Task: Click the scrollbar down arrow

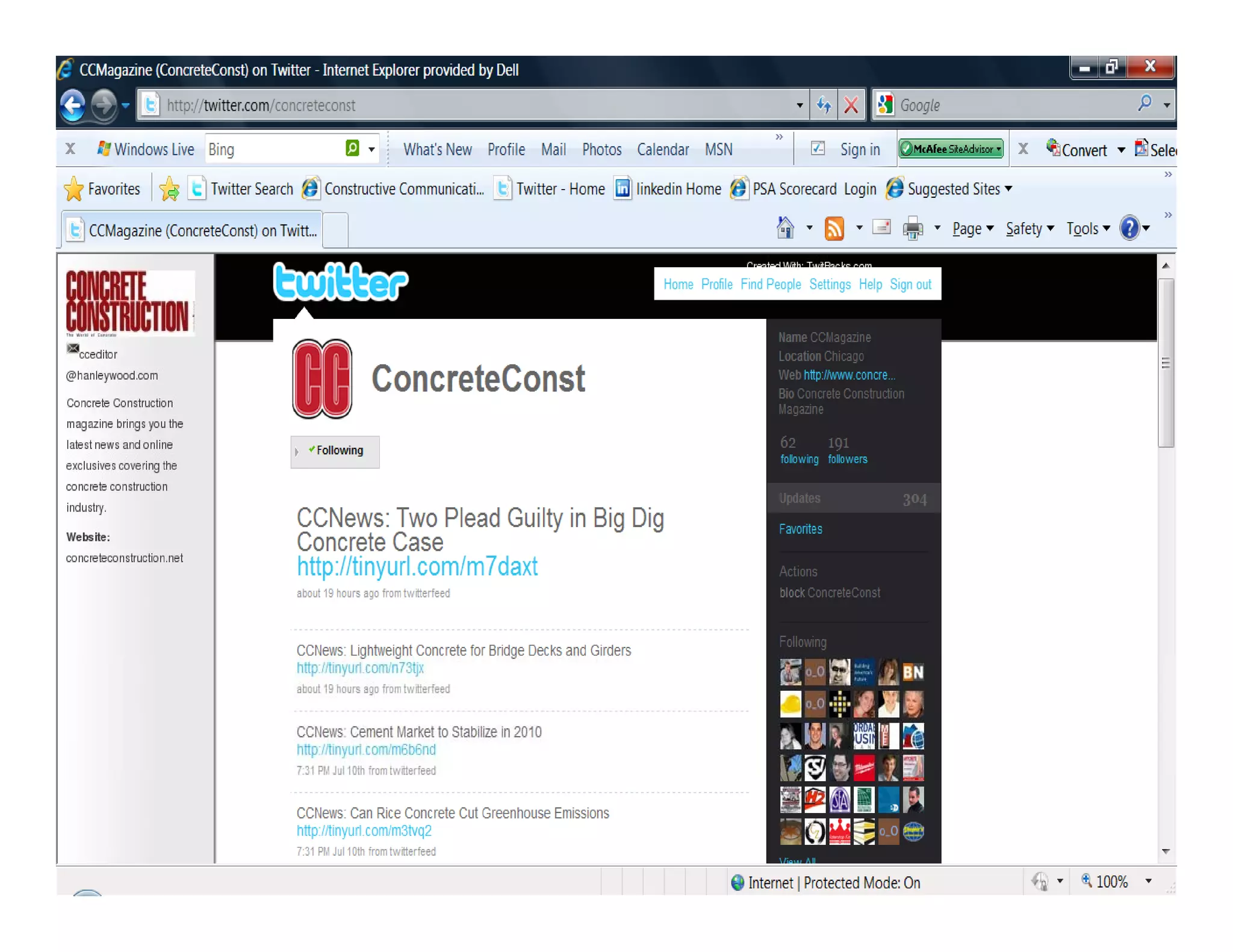Action: click(1166, 851)
